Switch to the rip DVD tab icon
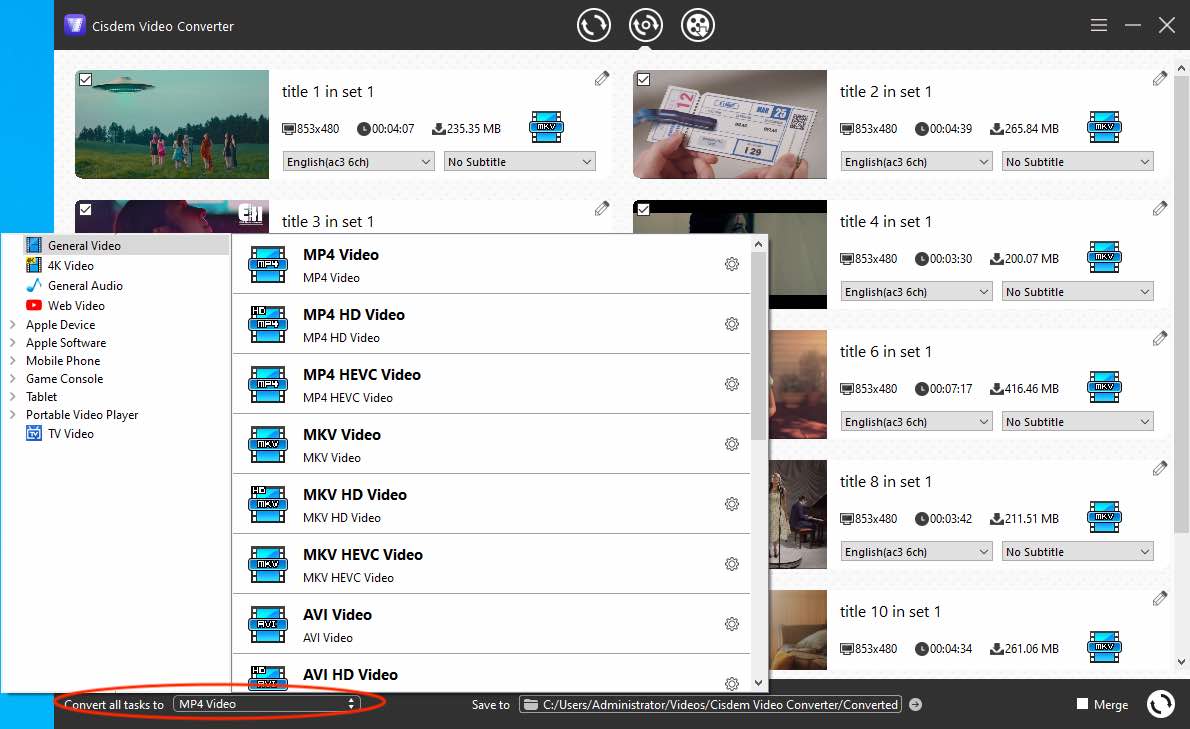 point(646,25)
